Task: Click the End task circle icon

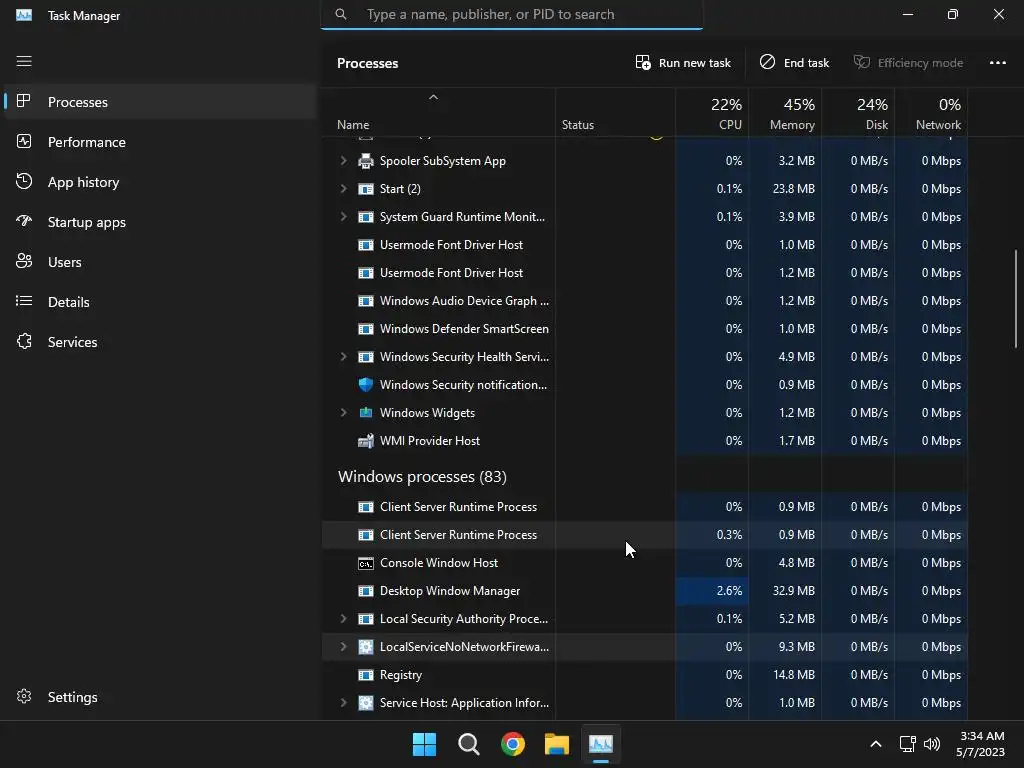Action: pyautogui.click(x=767, y=62)
